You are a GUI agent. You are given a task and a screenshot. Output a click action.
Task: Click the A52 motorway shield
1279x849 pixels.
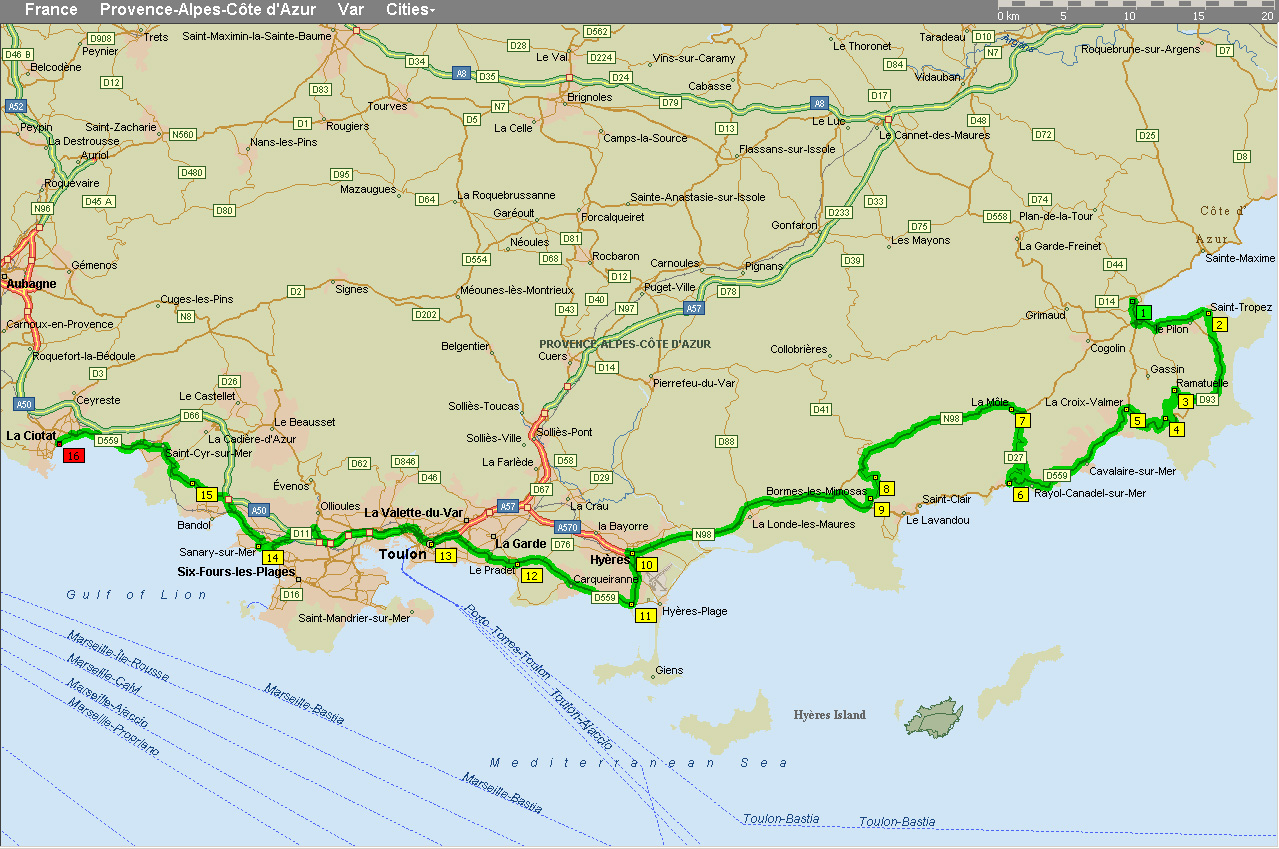pyautogui.click(x=15, y=105)
